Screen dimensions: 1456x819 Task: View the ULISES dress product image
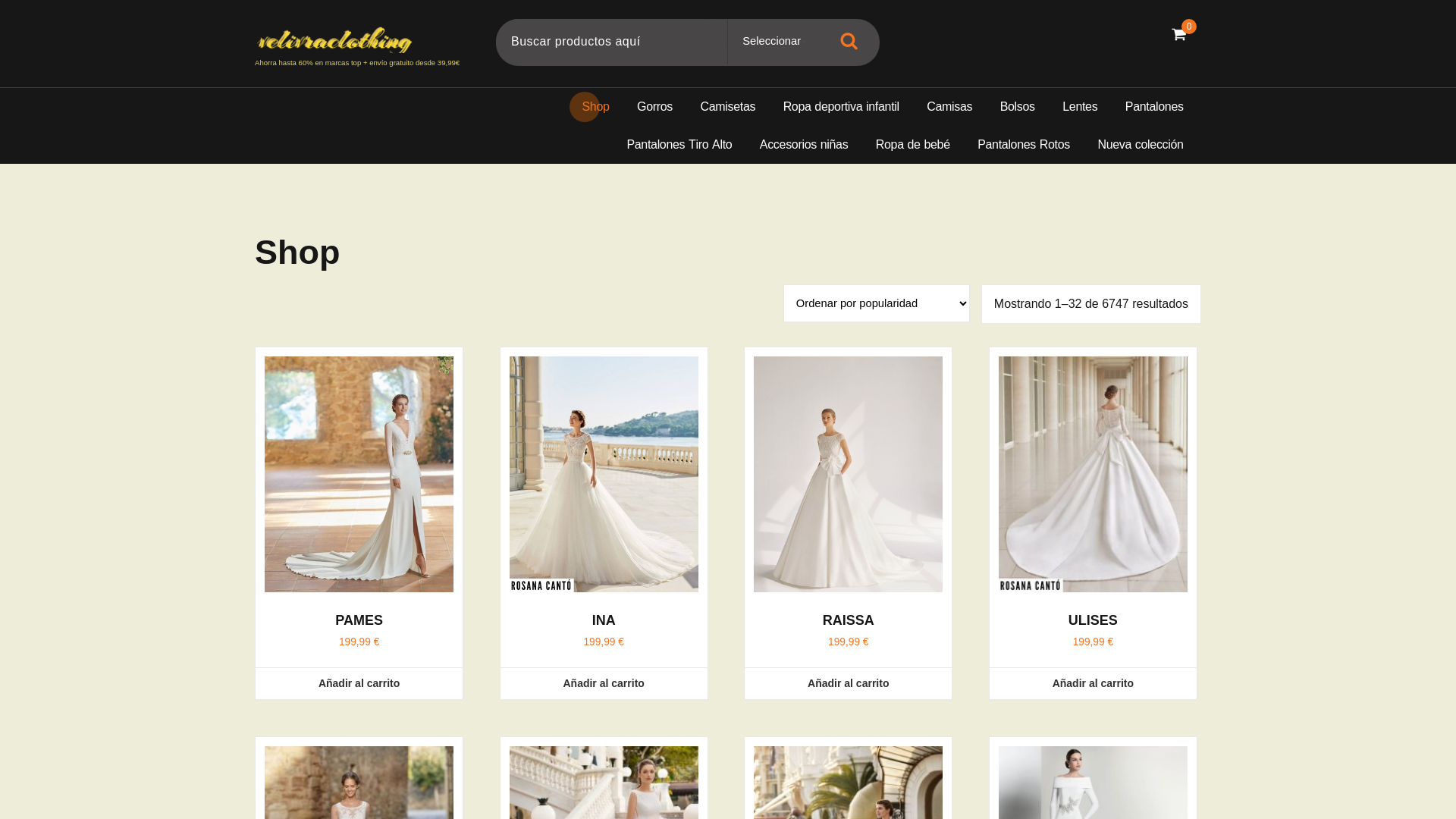click(1093, 474)
